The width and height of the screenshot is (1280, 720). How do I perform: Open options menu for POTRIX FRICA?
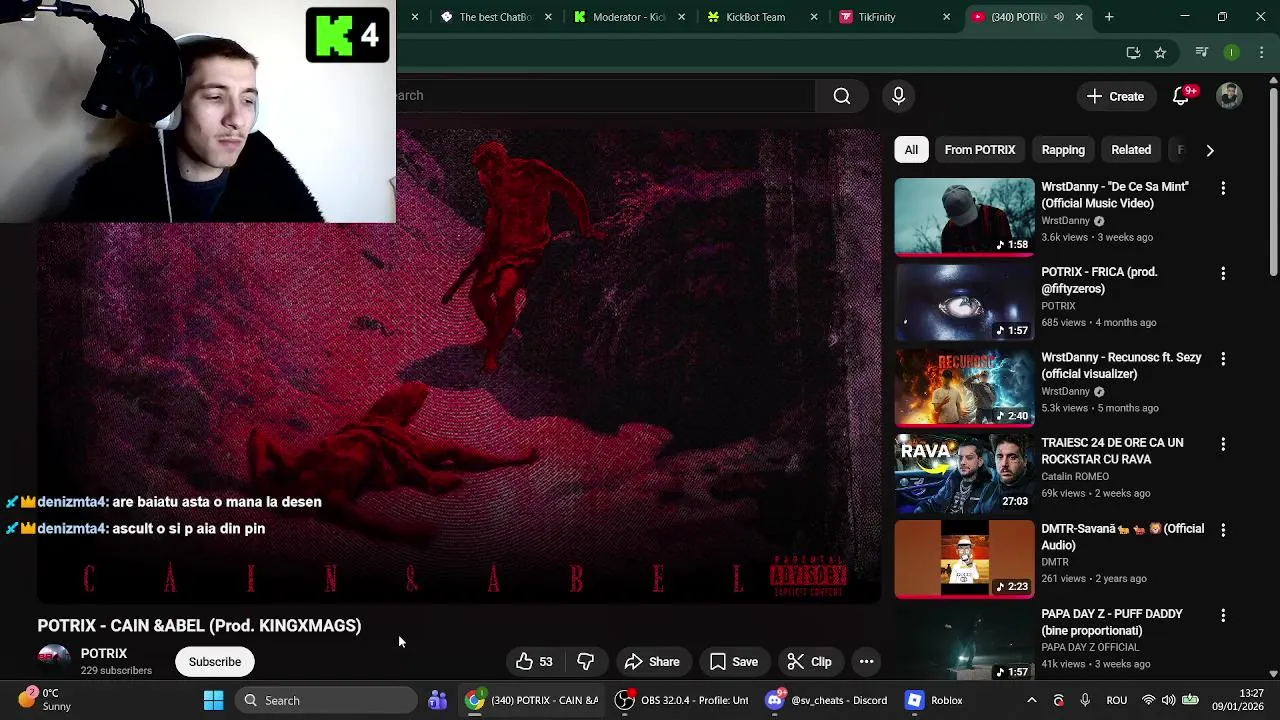pyautogui.click(x=1223, y=273)
